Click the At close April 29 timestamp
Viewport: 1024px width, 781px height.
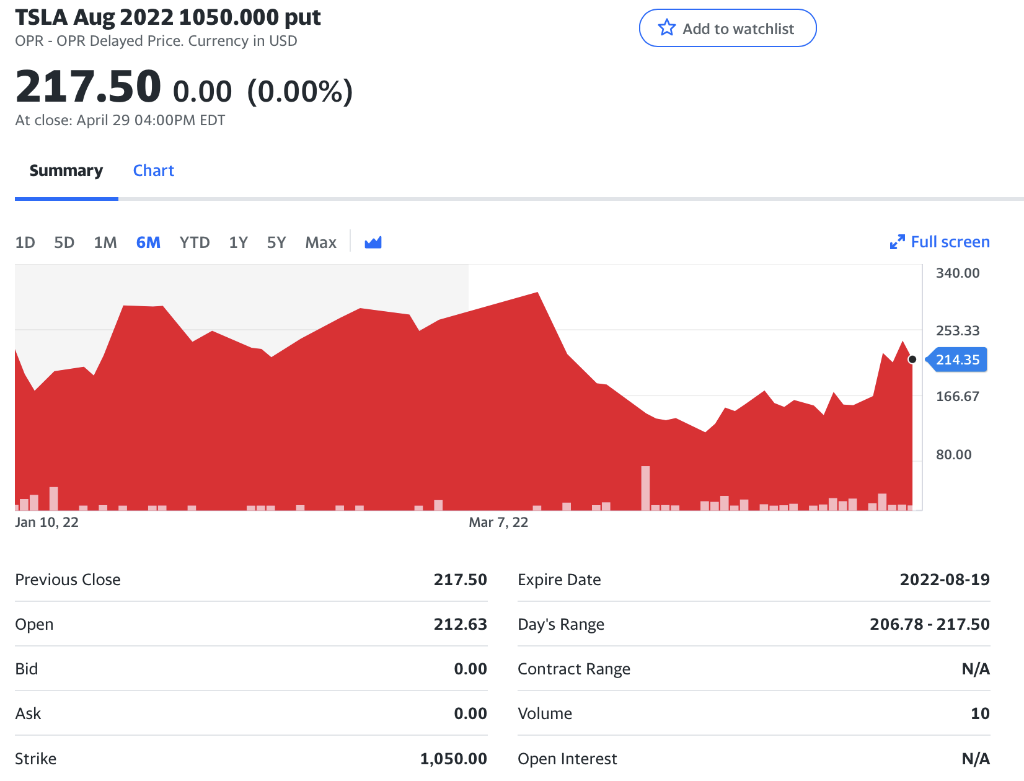click(x=120, y=120)
